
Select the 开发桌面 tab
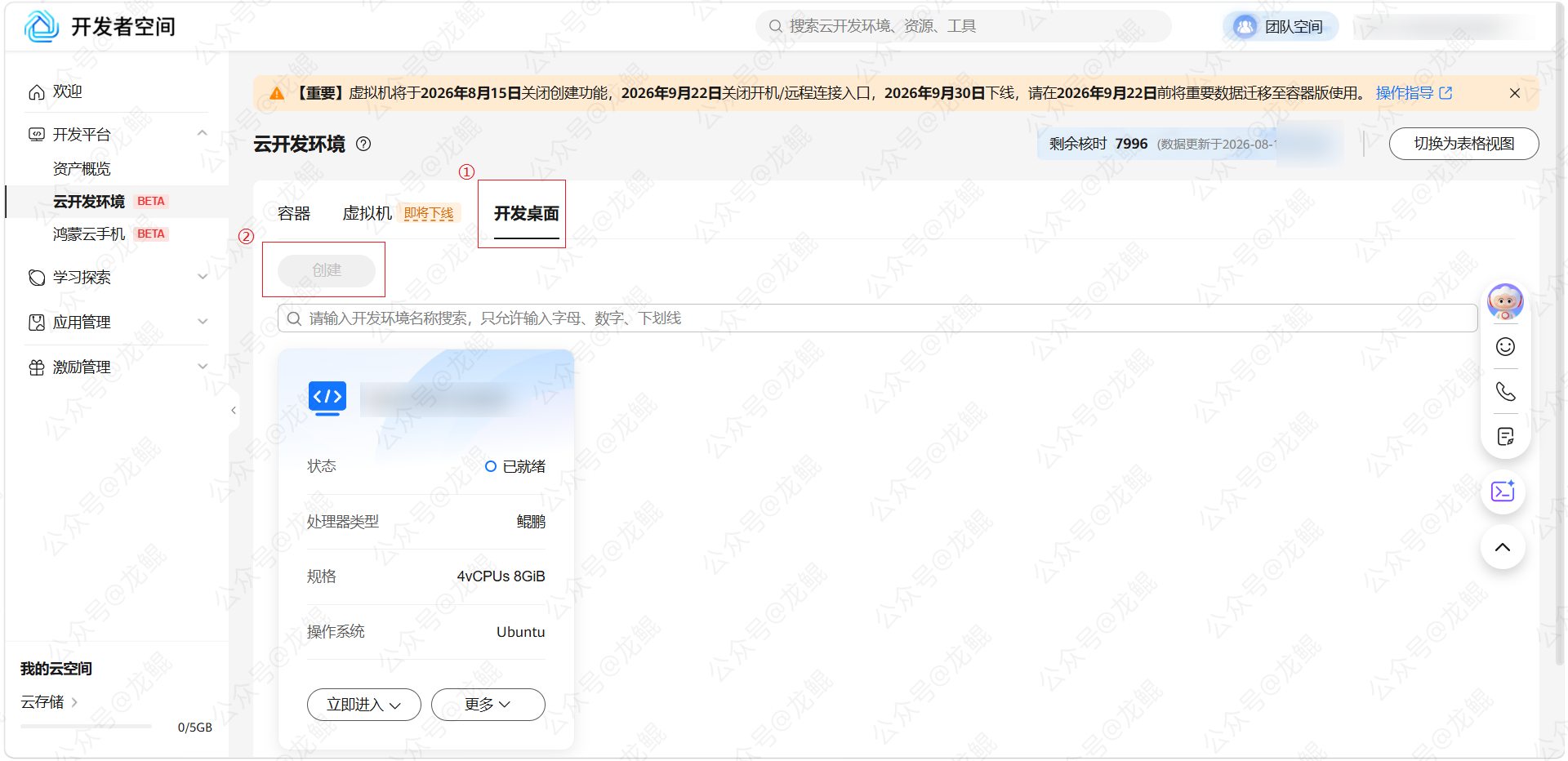(x=526, y=213)
